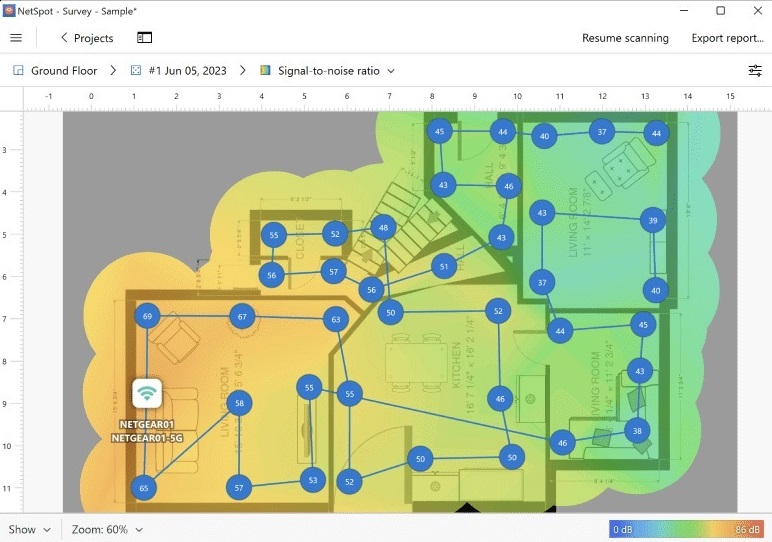Click Resume scanning

coord(625,38)
